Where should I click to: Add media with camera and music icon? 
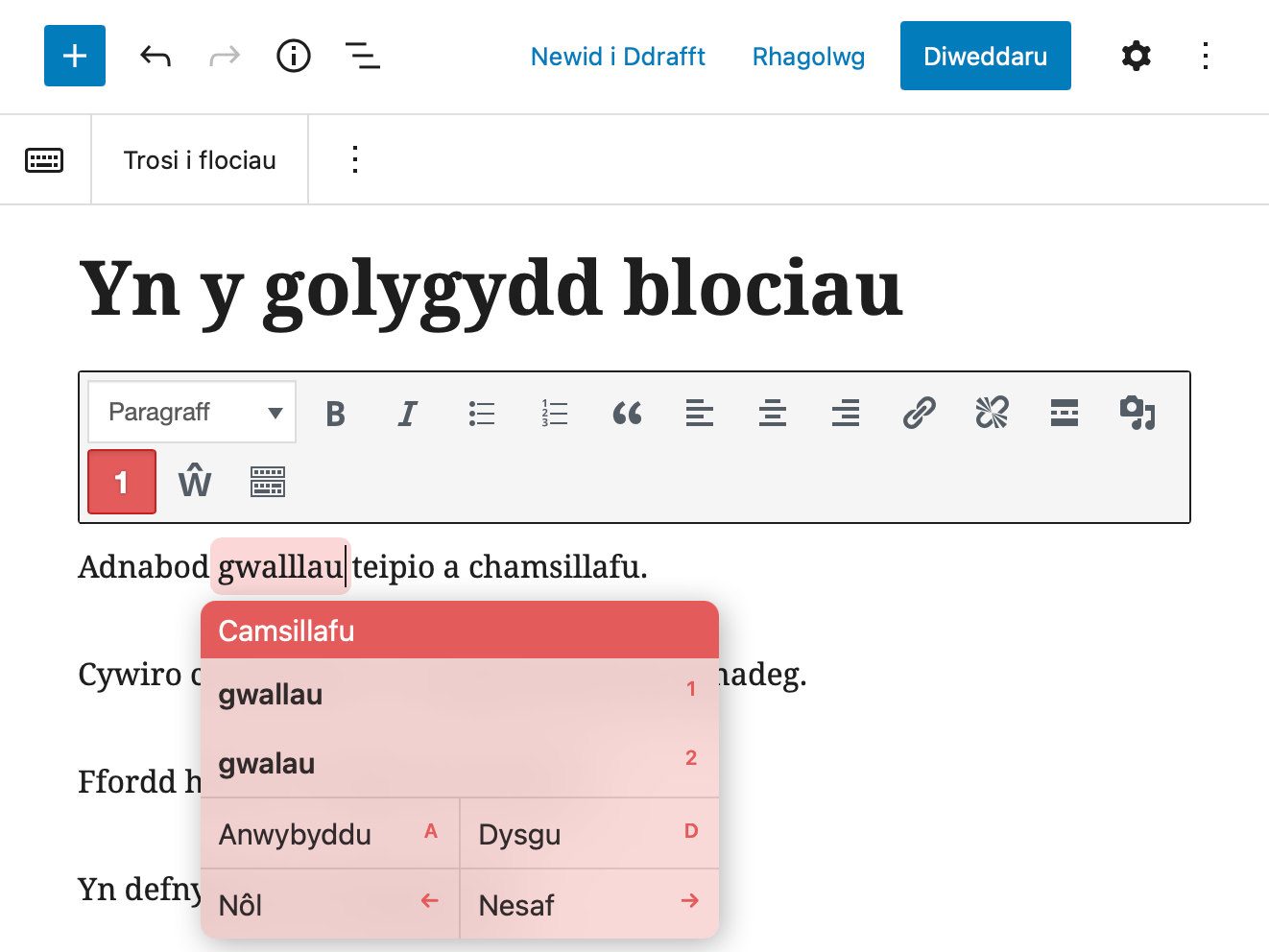1137,414
